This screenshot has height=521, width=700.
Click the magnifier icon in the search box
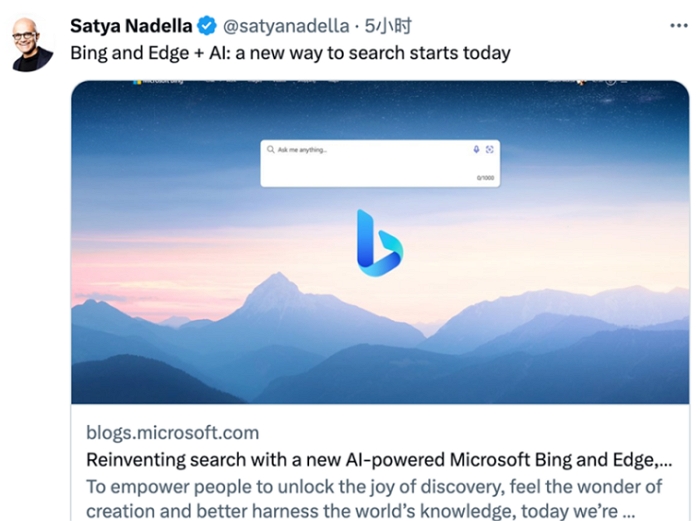(270, 149)
